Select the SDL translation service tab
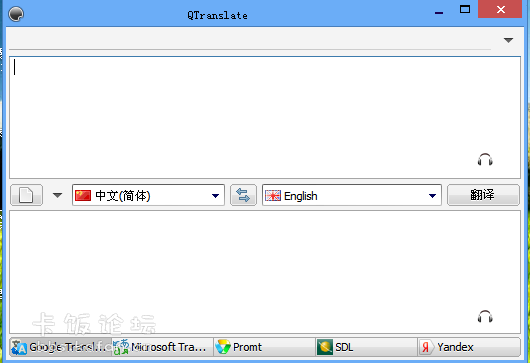This screenshot has height=363, width=530. pyautogui.click(x=366, y=347)
